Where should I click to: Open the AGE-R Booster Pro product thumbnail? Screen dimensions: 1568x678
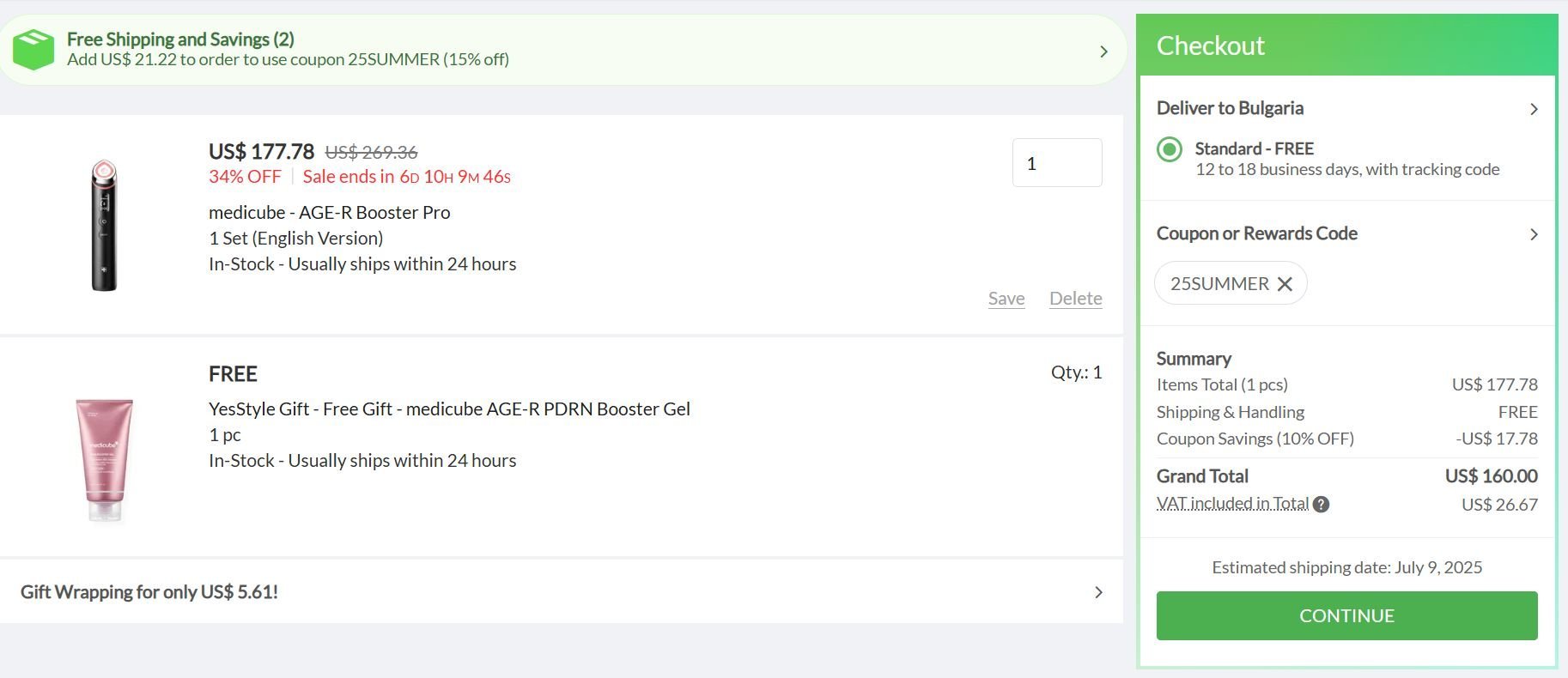click(x=104, y=225)
